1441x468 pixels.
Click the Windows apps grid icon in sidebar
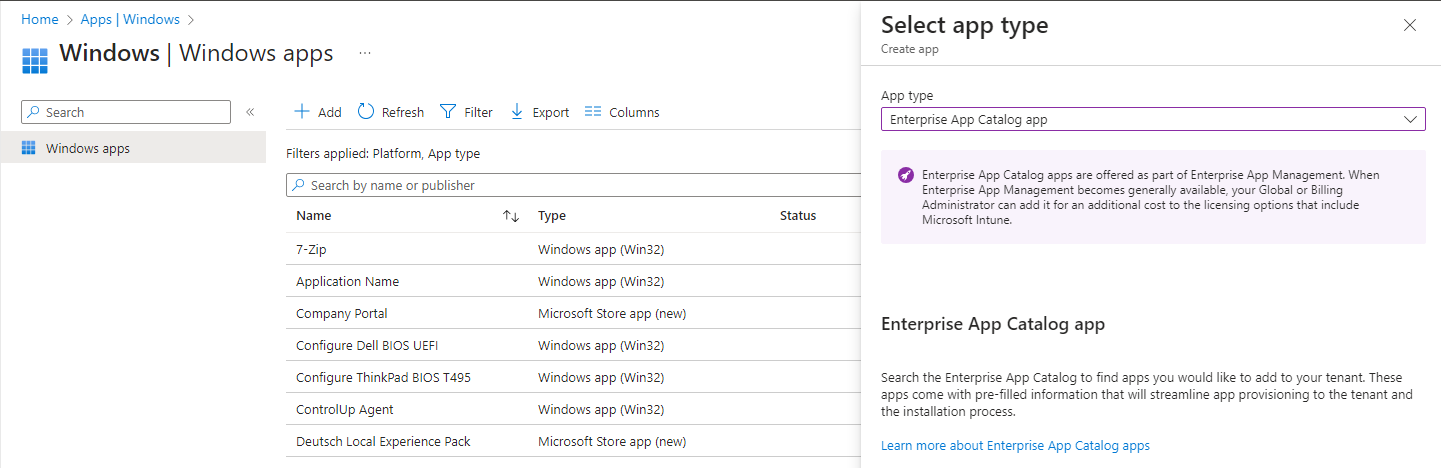pos(28,148)
